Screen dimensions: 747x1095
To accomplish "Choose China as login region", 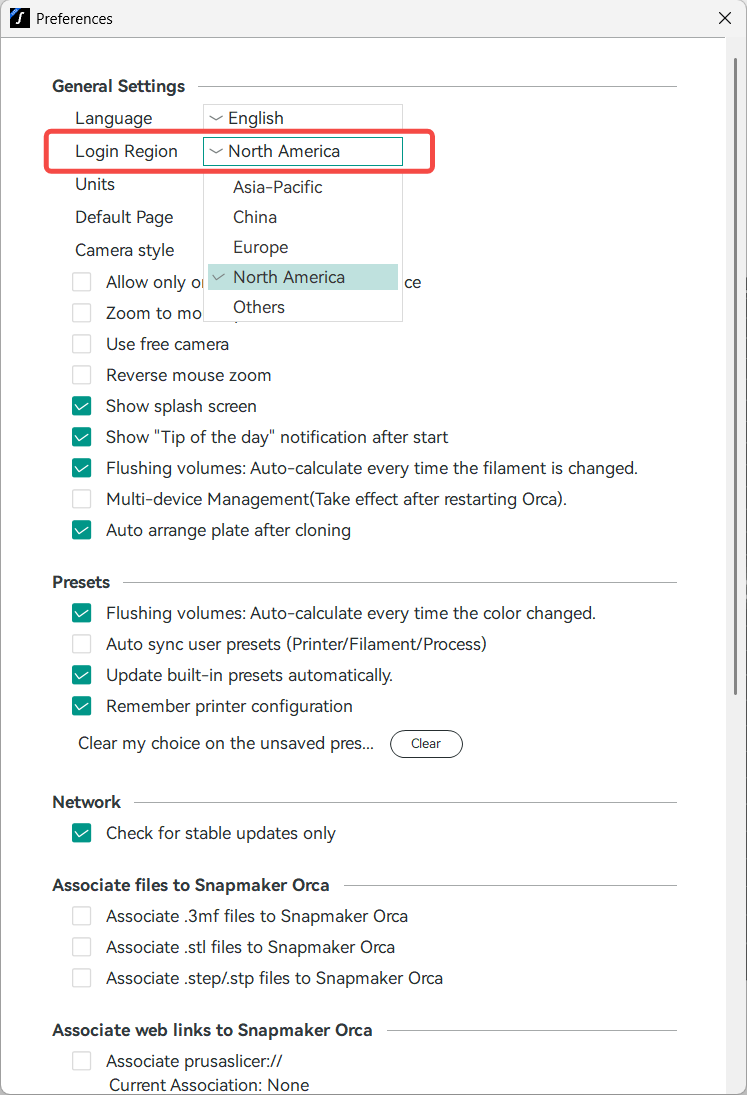I will [x=255, y=217].
